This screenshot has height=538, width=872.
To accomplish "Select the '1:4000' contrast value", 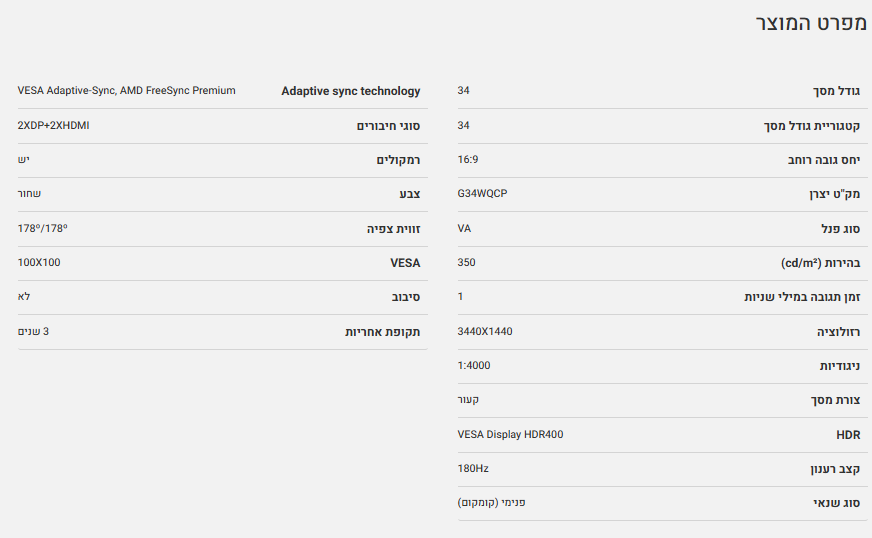I will pyautogui.click(x=474, y=365).
